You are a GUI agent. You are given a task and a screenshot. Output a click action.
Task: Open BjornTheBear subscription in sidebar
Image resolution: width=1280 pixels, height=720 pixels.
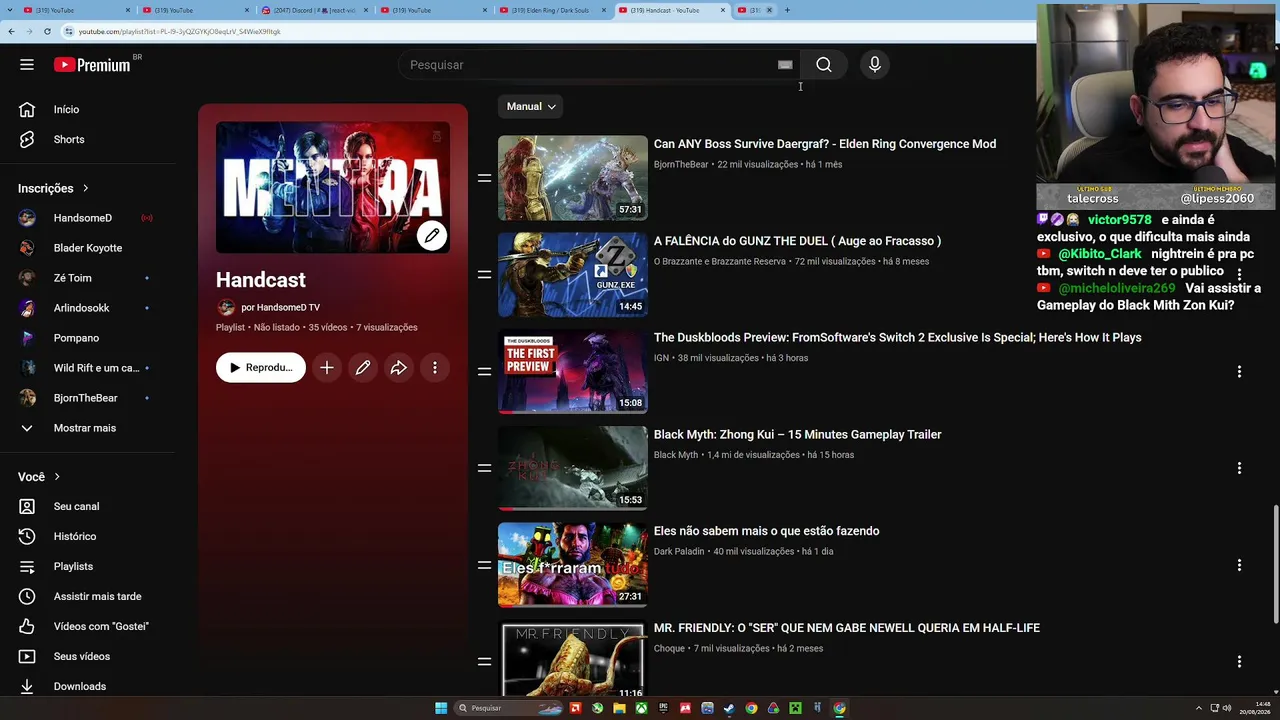(x=85, y=398)
